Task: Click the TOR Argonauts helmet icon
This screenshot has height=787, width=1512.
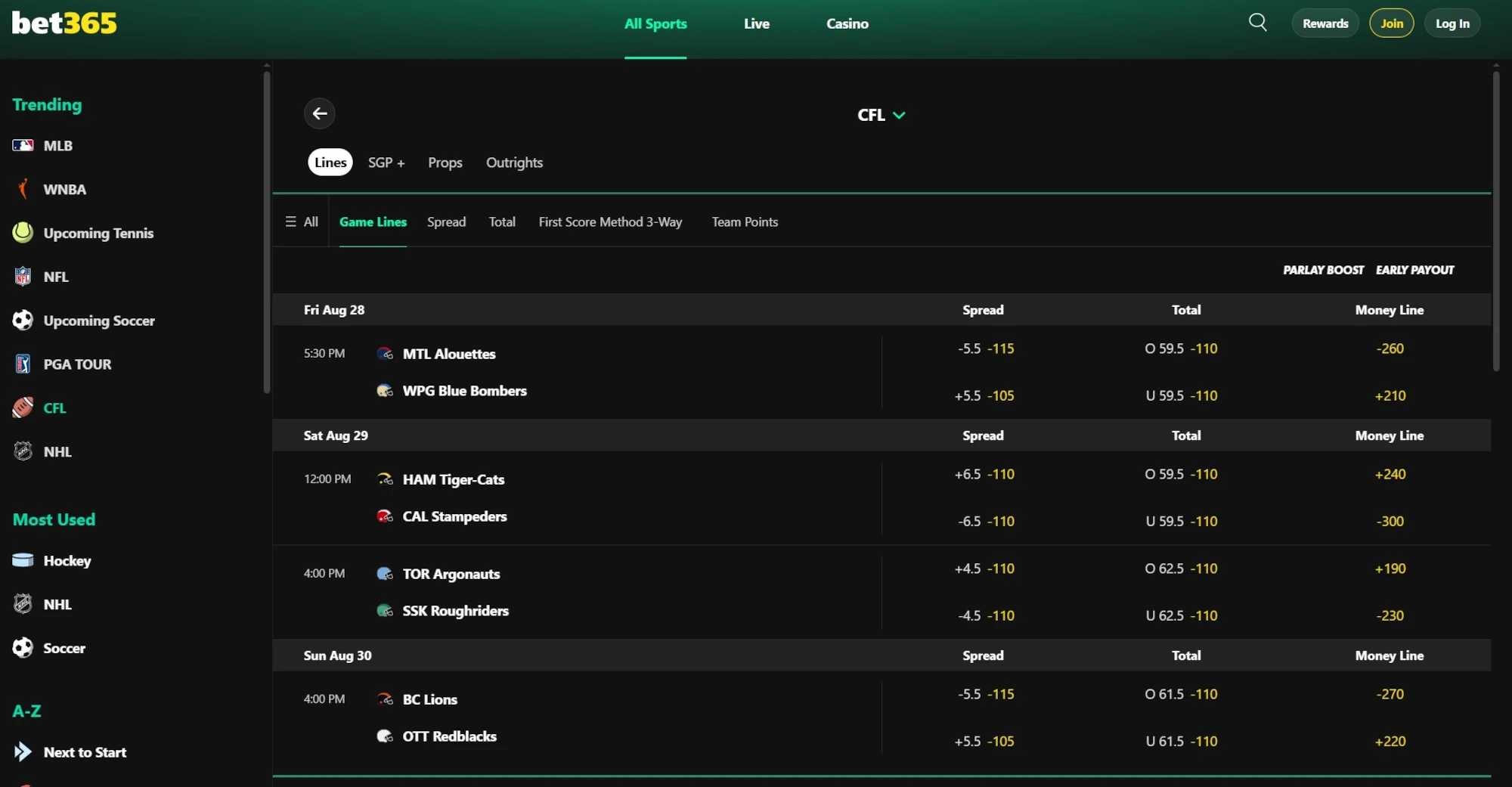Action: 385,573
